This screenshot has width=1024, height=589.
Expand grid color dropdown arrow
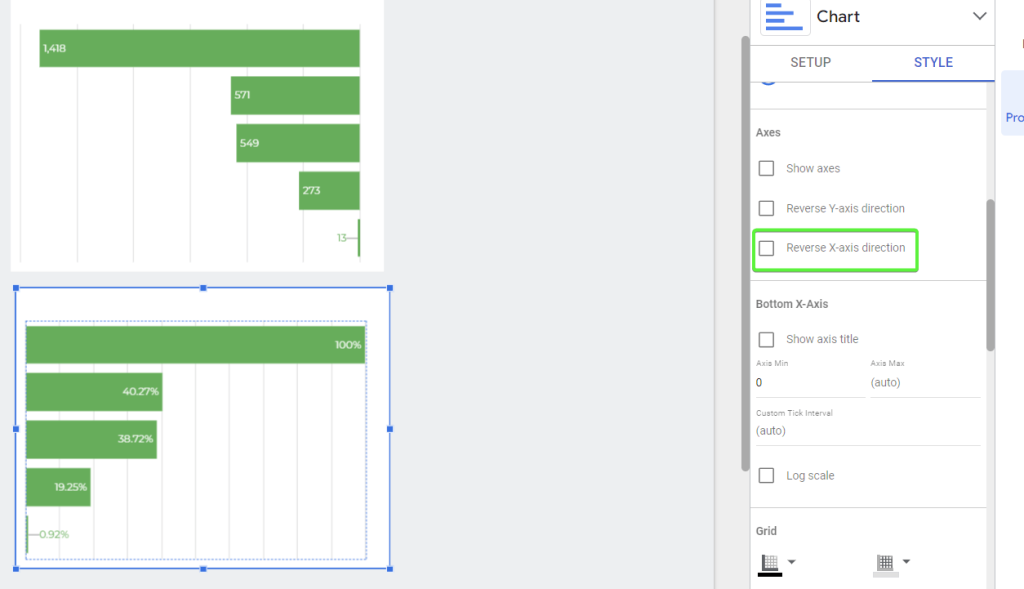(x=906, y=562)
